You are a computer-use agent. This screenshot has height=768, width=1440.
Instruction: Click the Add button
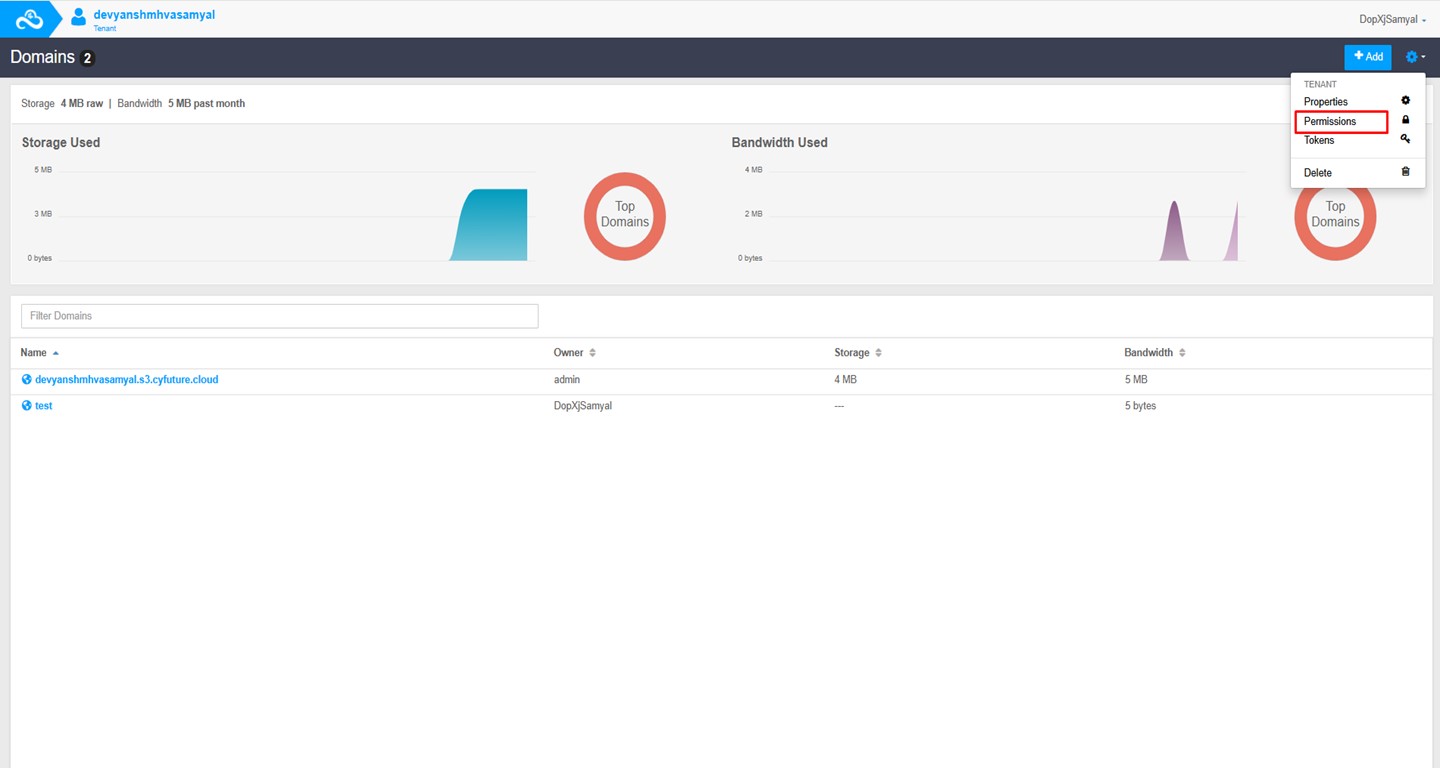coord(1367,57)
